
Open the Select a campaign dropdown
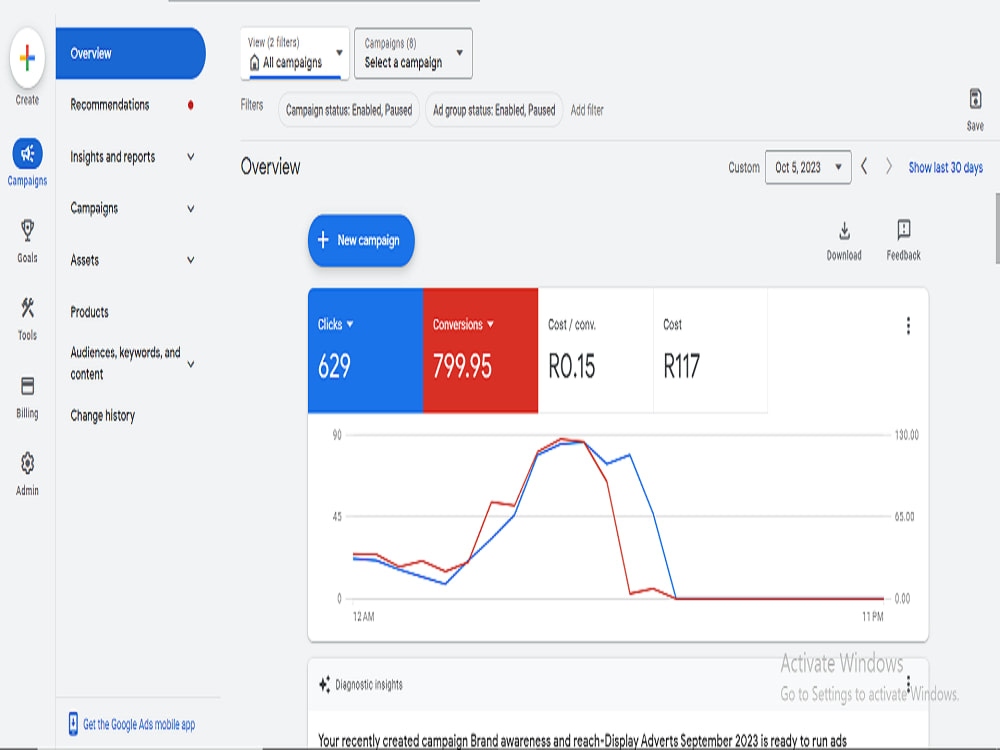click(413, 54)
